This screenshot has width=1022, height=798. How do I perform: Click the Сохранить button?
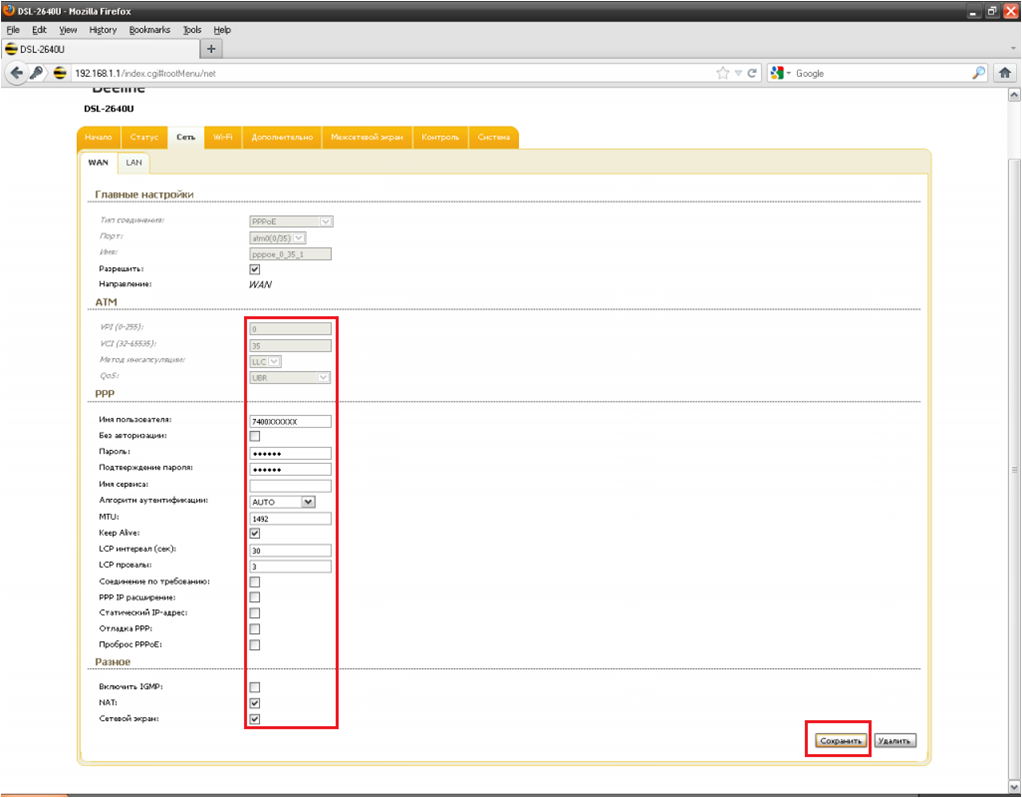coord(838,741)
